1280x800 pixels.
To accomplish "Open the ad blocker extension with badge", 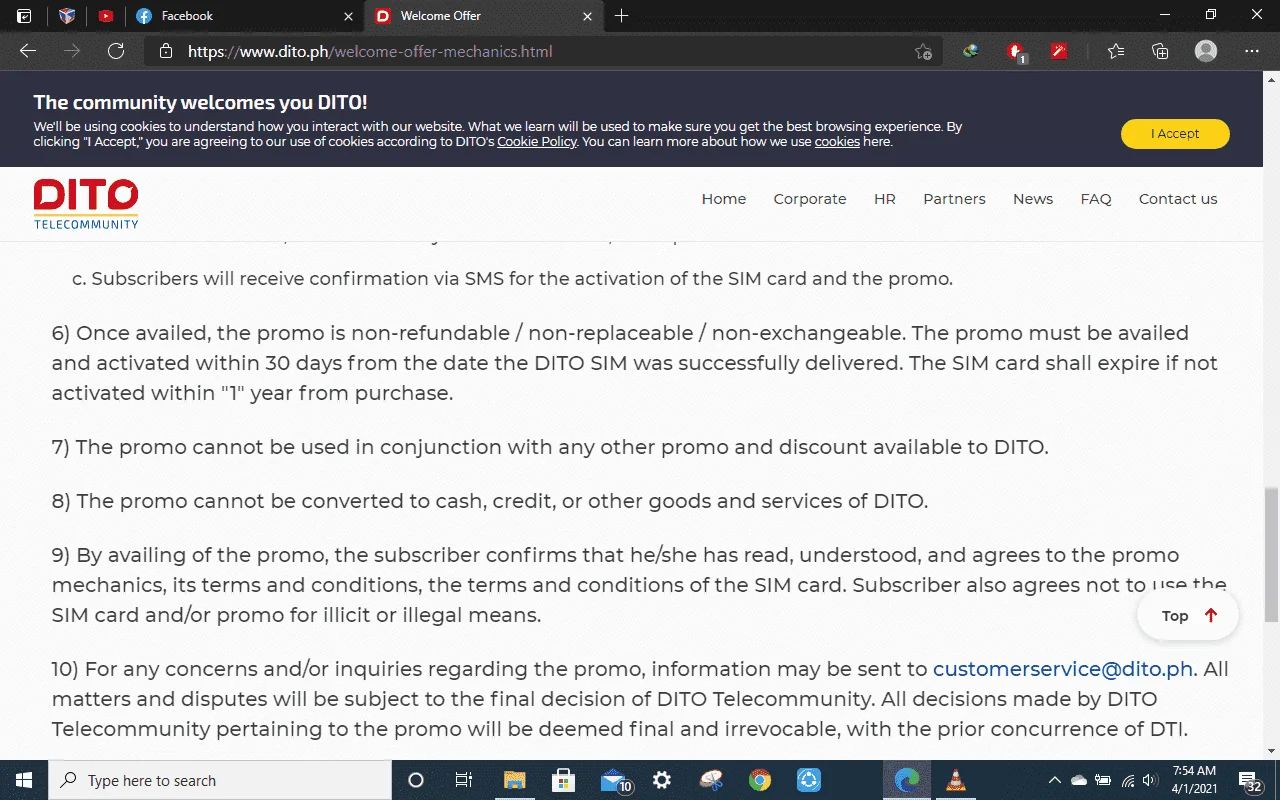I will [x=1016, y=52].
